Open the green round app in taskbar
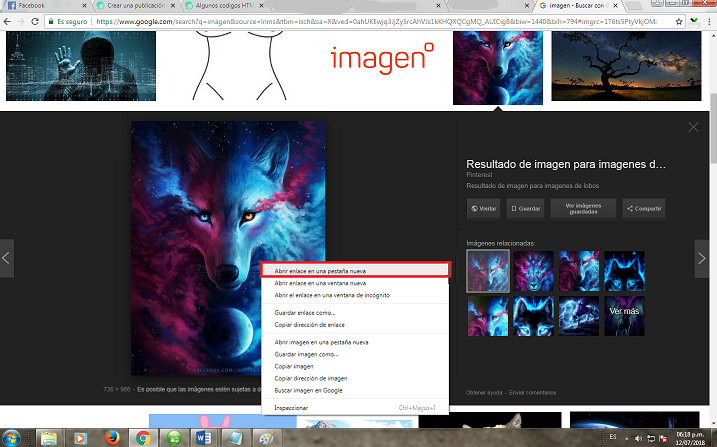Viewport: 717px width, 447px height. pos(174,438)
